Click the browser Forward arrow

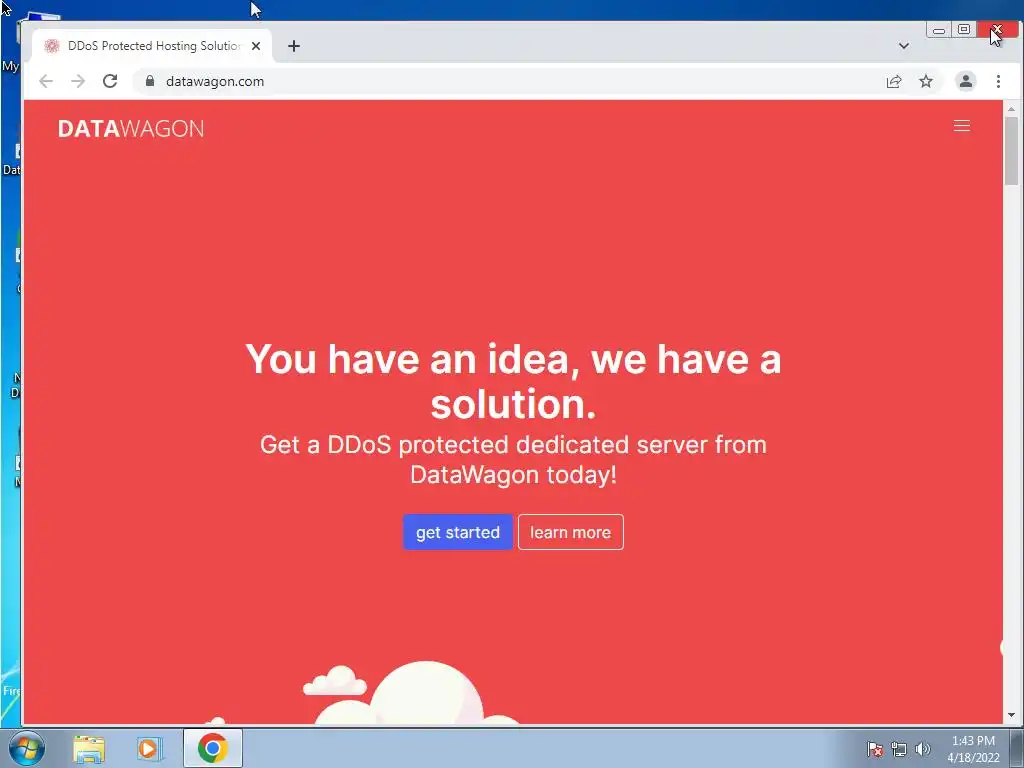[x=78, y=81]
